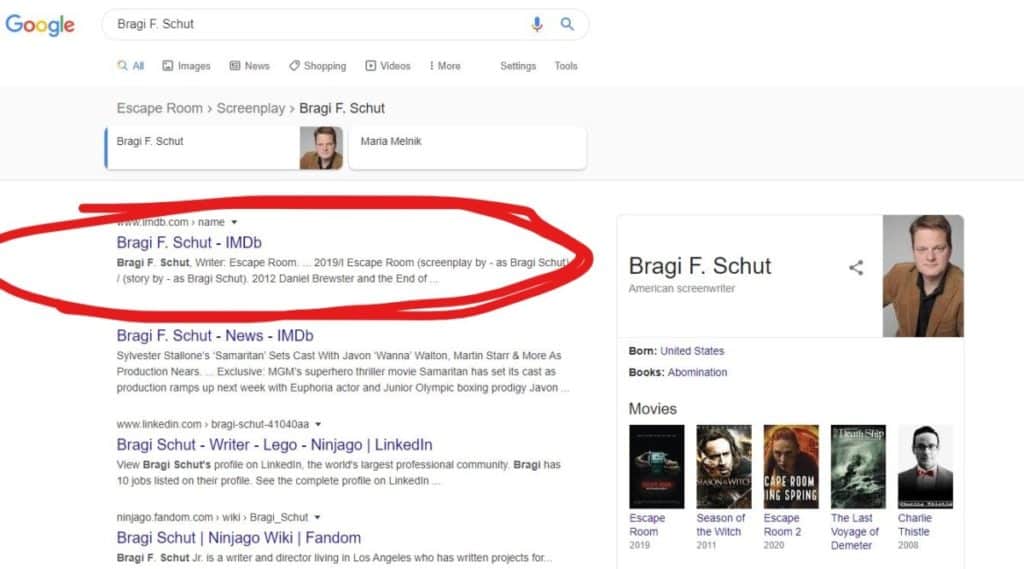Viewport: 1024px width, 569px height.
Task: Switch to the News tab
Action: coord(250,66)
